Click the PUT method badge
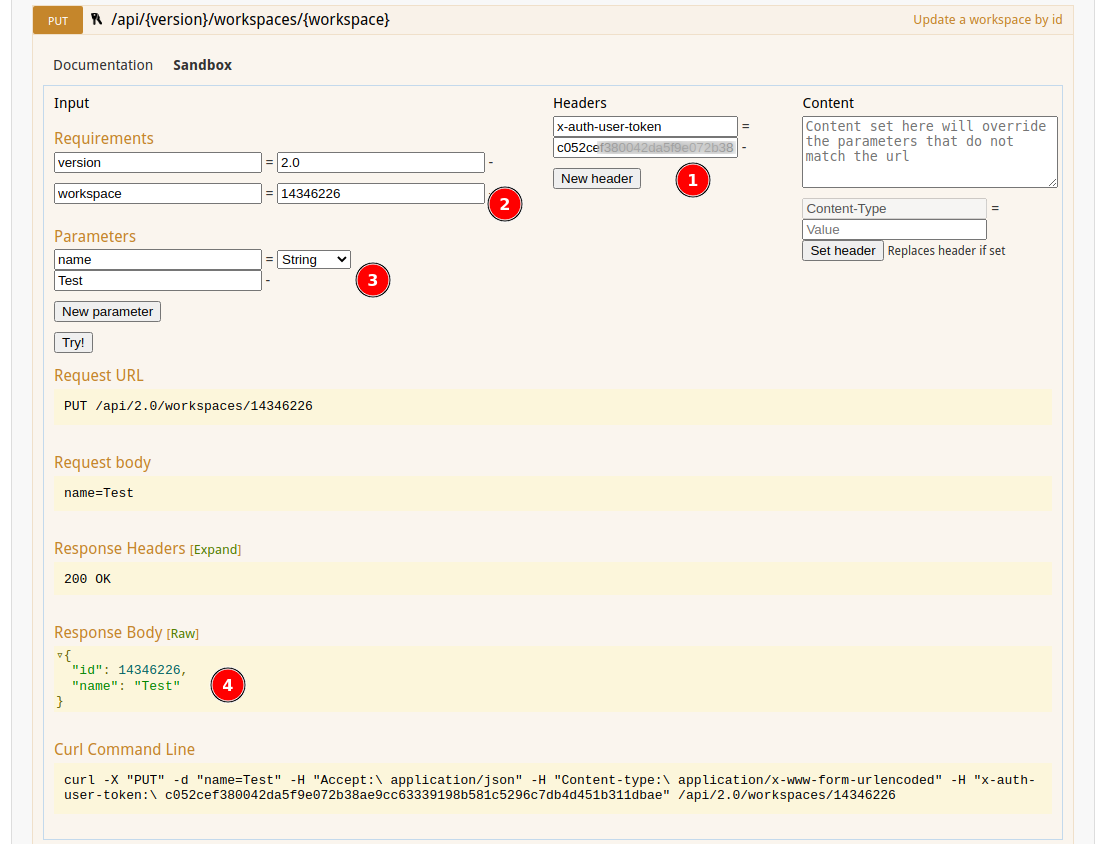The image size is (1104, 844). tap(58, 20)
